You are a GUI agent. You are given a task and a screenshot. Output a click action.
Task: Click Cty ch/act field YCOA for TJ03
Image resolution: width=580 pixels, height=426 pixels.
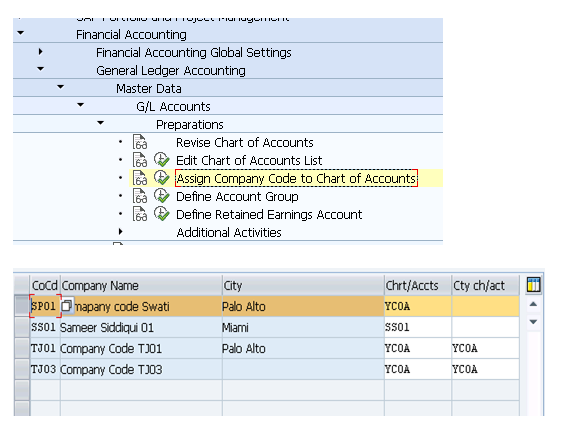[x=485, y=369]
